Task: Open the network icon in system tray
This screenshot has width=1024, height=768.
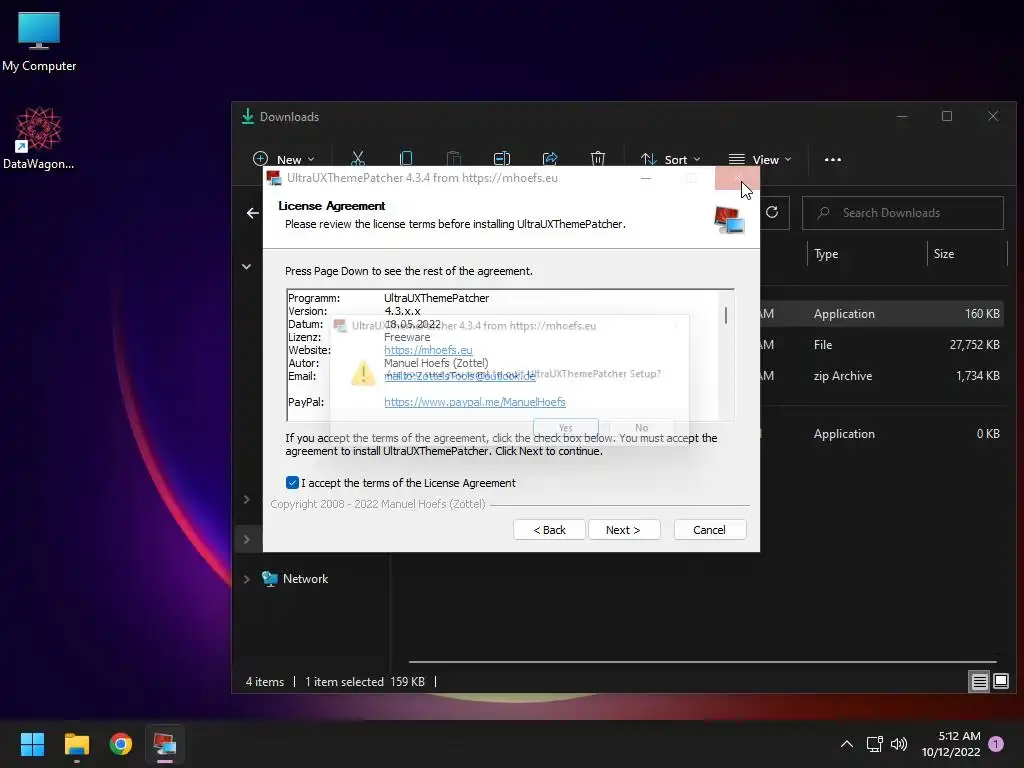Action: (x=874, y=744)
